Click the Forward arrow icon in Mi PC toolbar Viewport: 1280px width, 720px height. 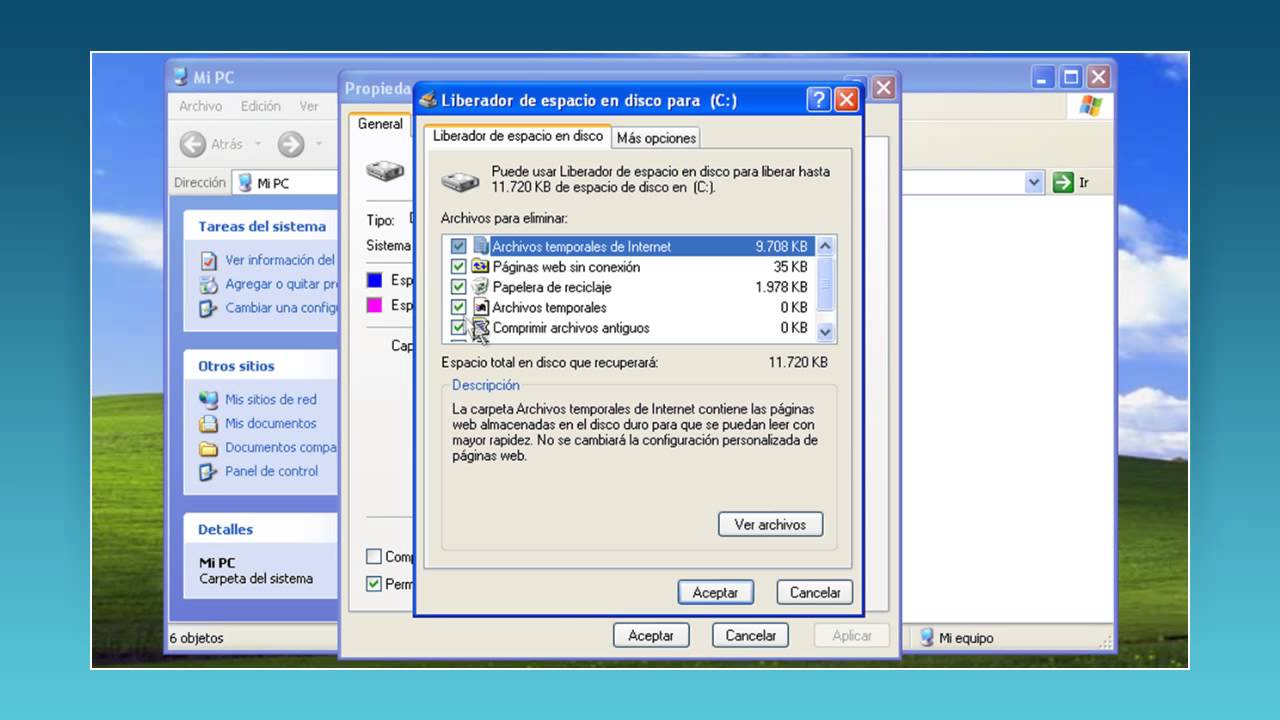pyautogui.click(x=291, y=145)
